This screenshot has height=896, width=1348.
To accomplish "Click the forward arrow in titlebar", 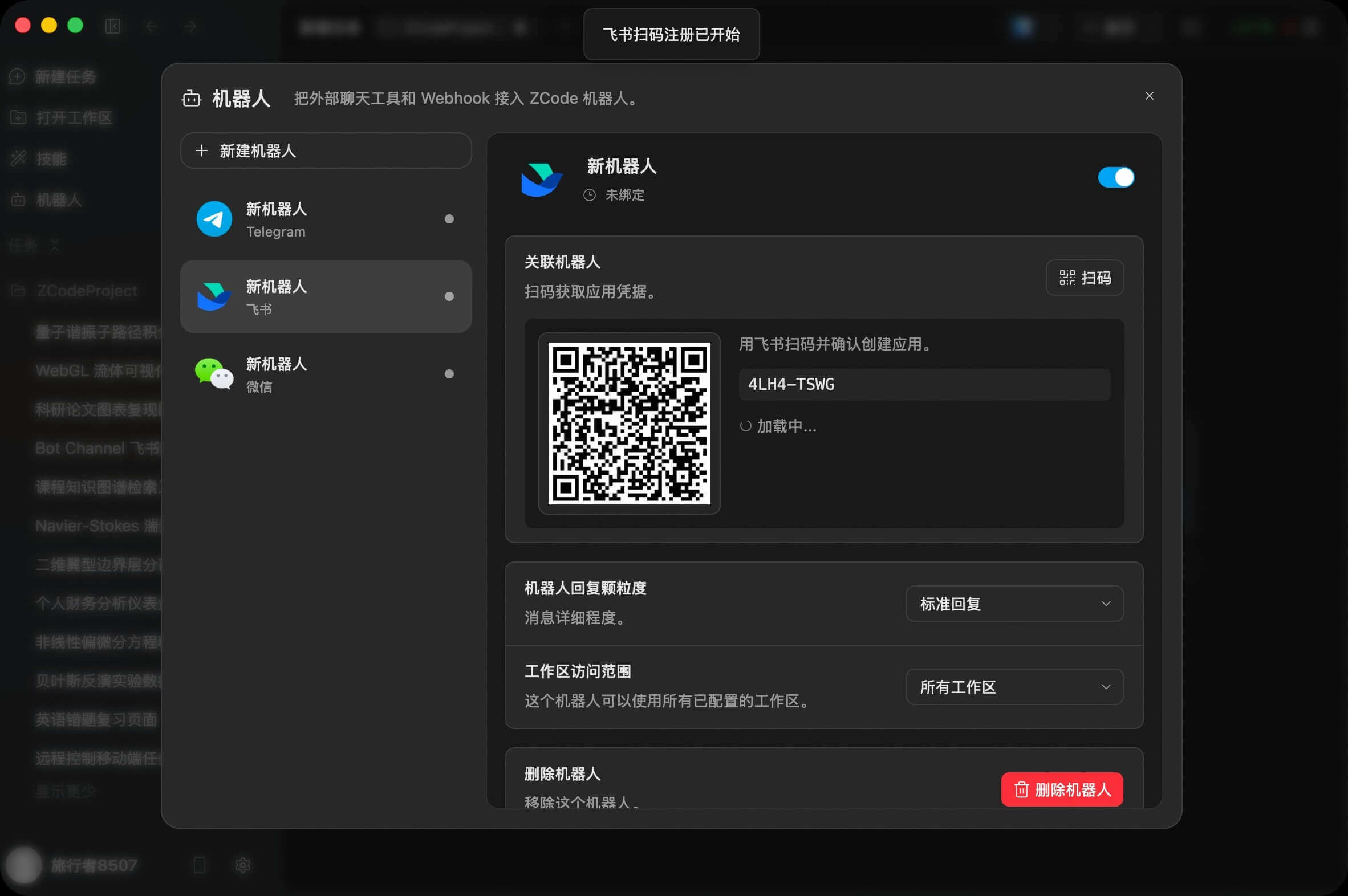I will pos(190,26).
